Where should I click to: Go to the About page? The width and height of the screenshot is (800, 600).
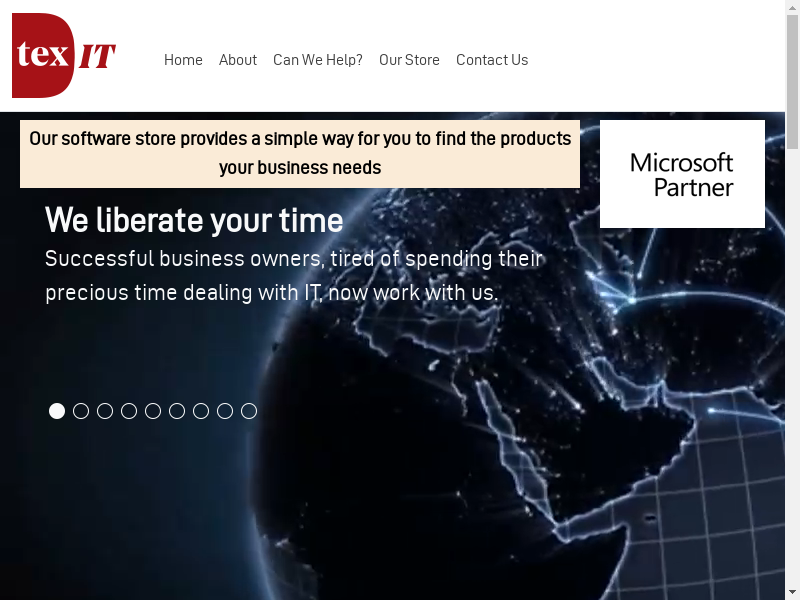pyautogui.click(x=238, y=60)
